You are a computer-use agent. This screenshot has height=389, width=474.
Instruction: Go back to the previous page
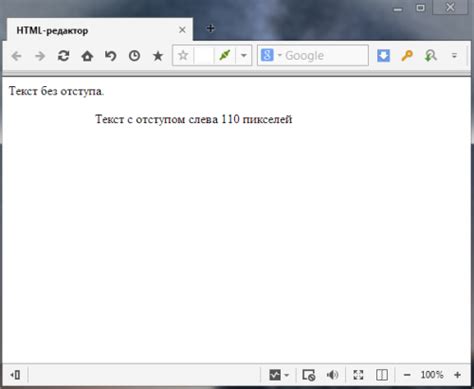(16, 56)
